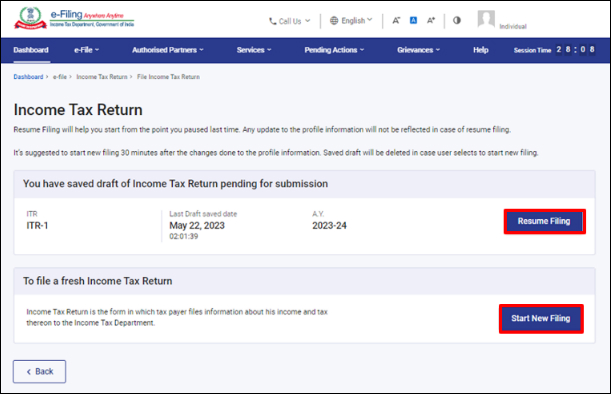The width and height of the screenshot is (611, 394).
Task: Click the Session Time countdown
Action: coord(554,50)
